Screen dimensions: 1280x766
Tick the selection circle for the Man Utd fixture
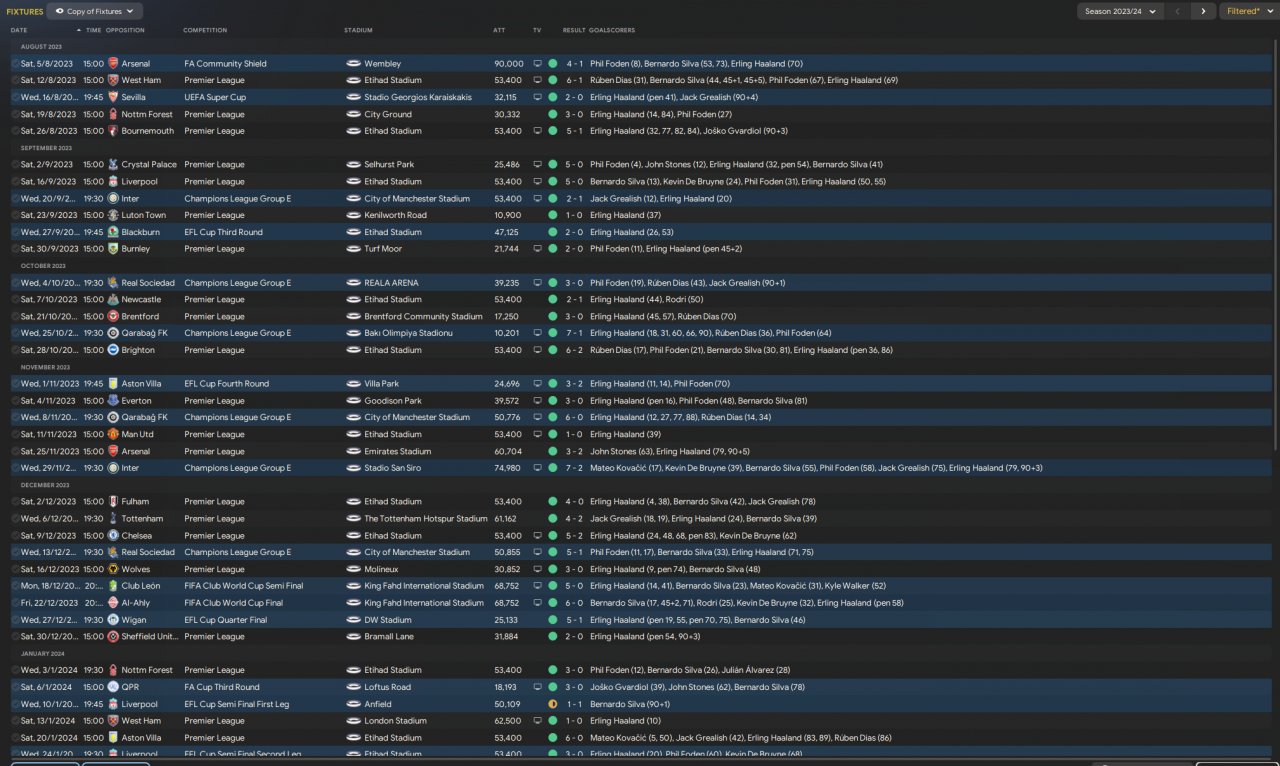click(x=15, y=434)
